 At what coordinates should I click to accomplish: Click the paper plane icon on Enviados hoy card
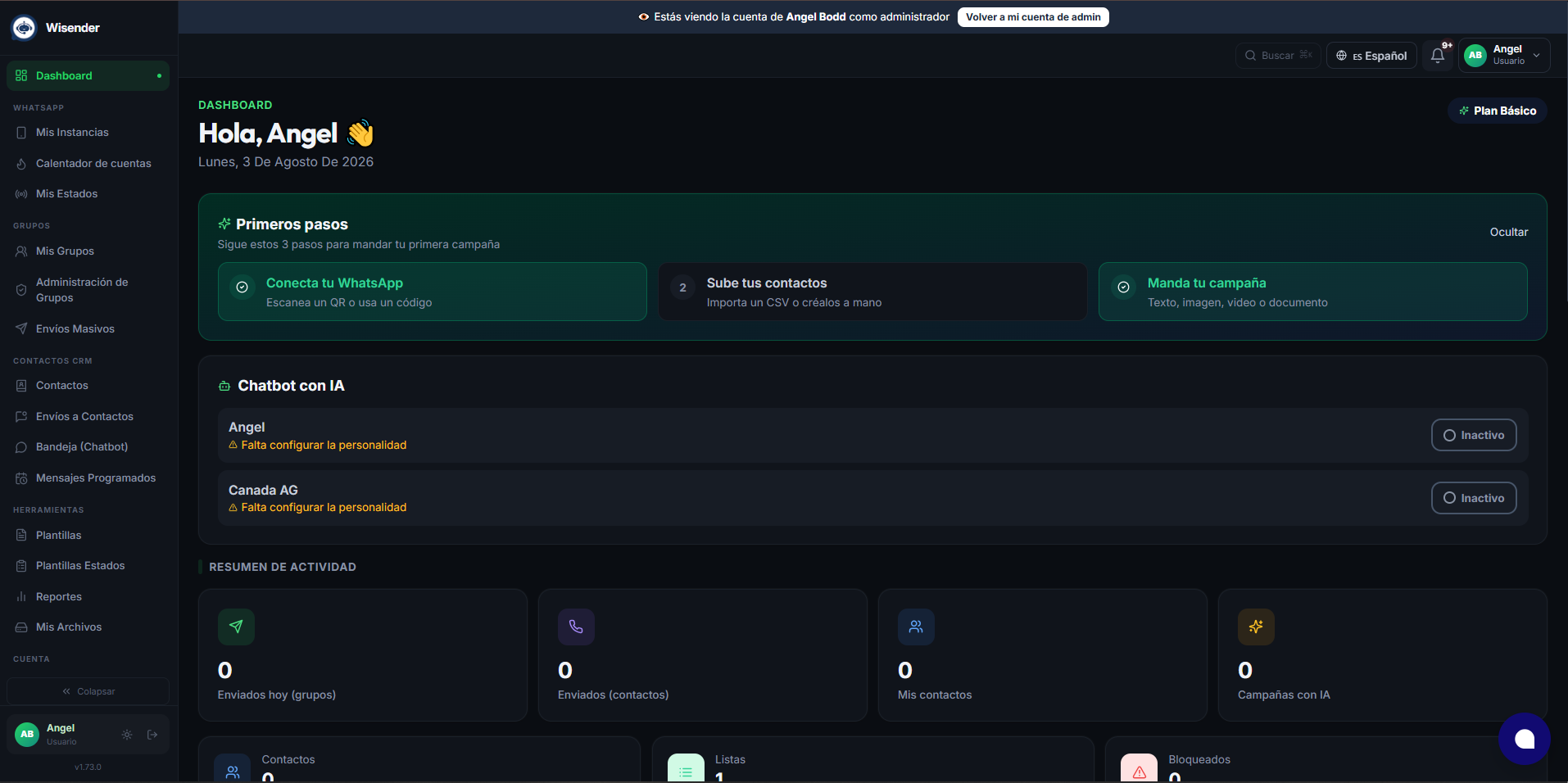coord(236,627)
